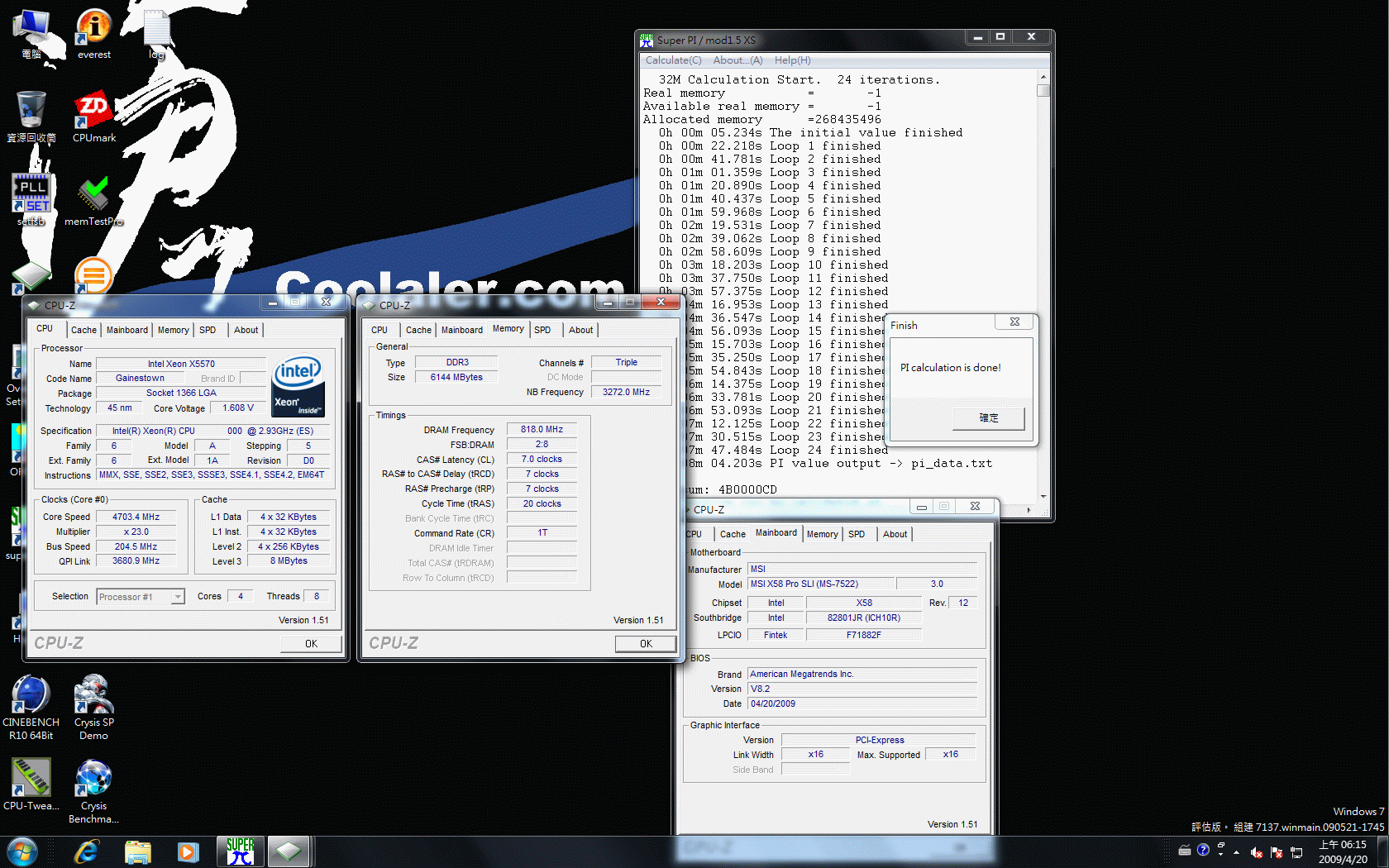The height and width of the screenshot is (868, 1389).
Task: Click Show desktop strip on taskbar
Action: [1382, 851]
